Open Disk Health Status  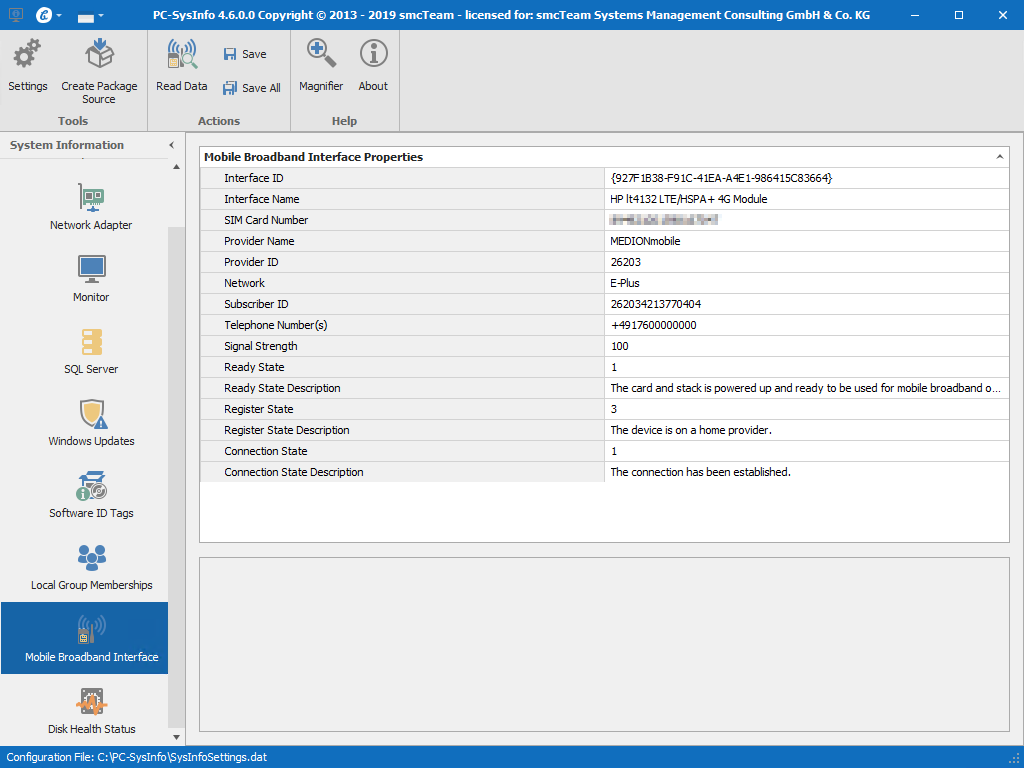(91, 711)
